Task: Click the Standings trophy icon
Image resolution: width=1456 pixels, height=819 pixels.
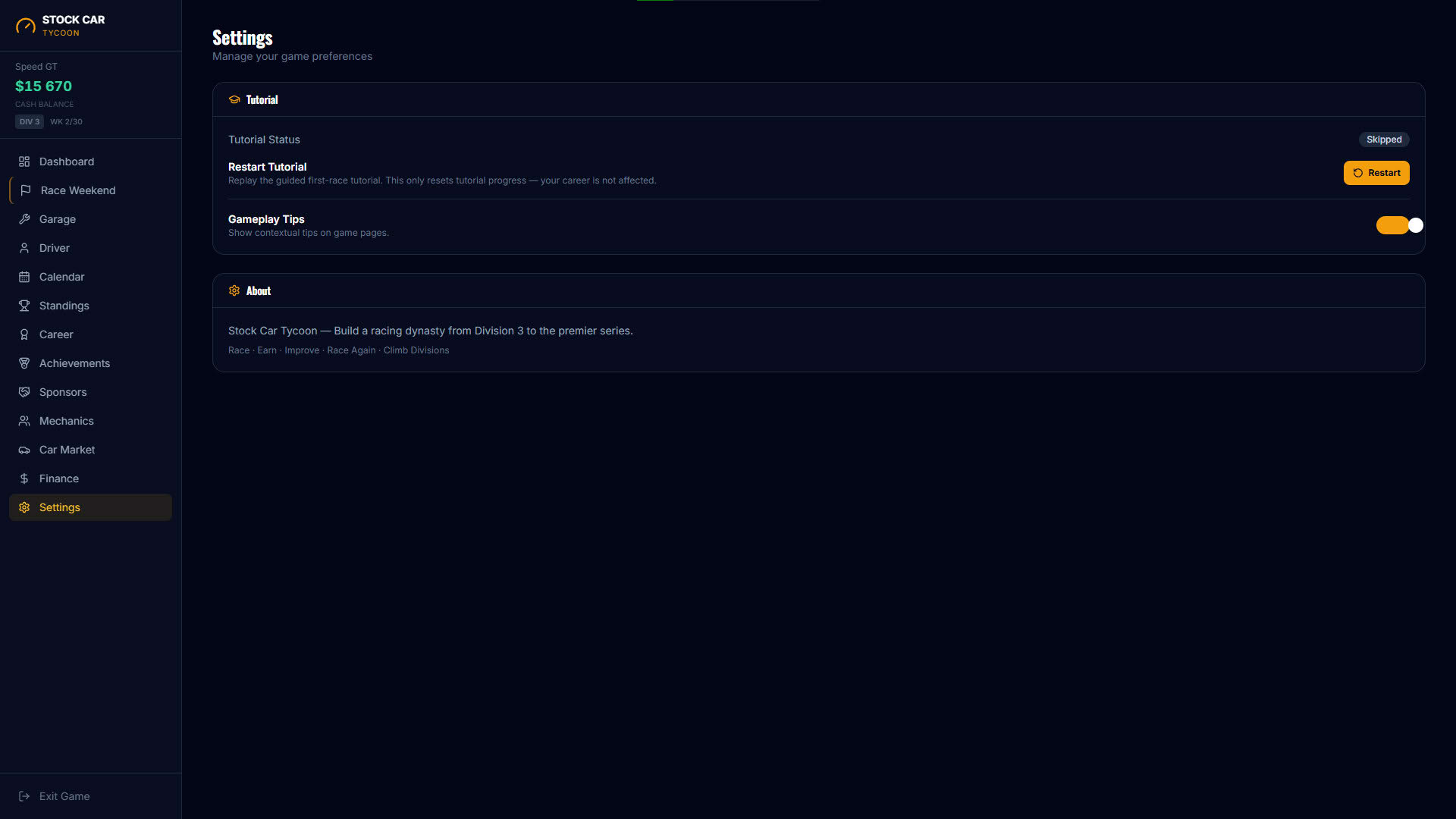Action: (x=24, y=306)
